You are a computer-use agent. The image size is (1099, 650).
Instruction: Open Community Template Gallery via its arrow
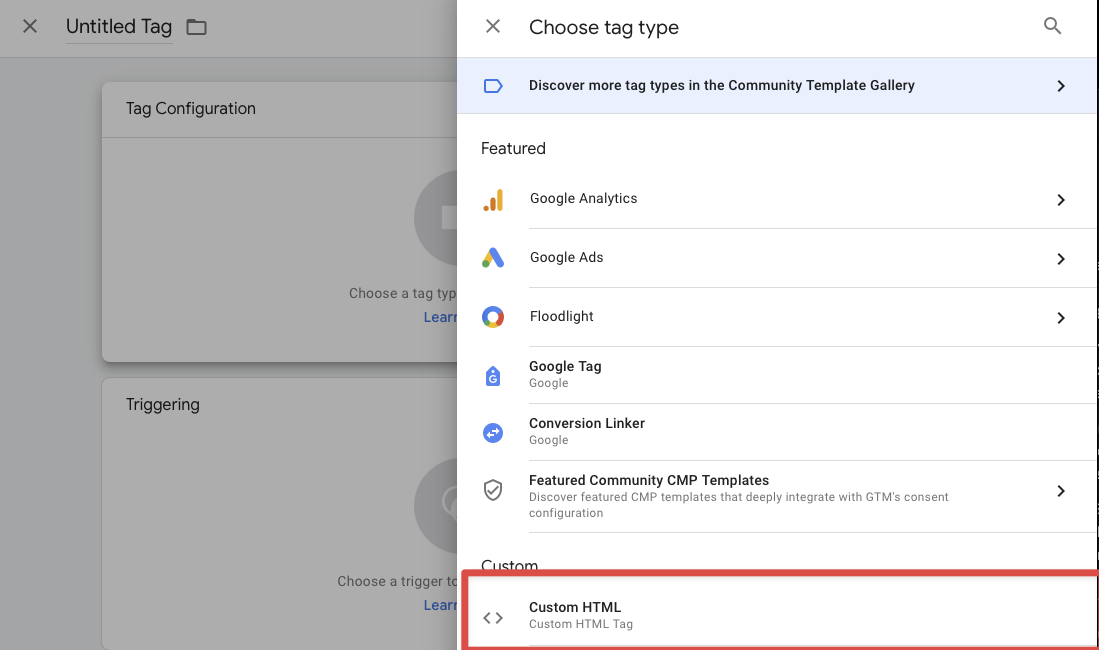point(1061,86)
